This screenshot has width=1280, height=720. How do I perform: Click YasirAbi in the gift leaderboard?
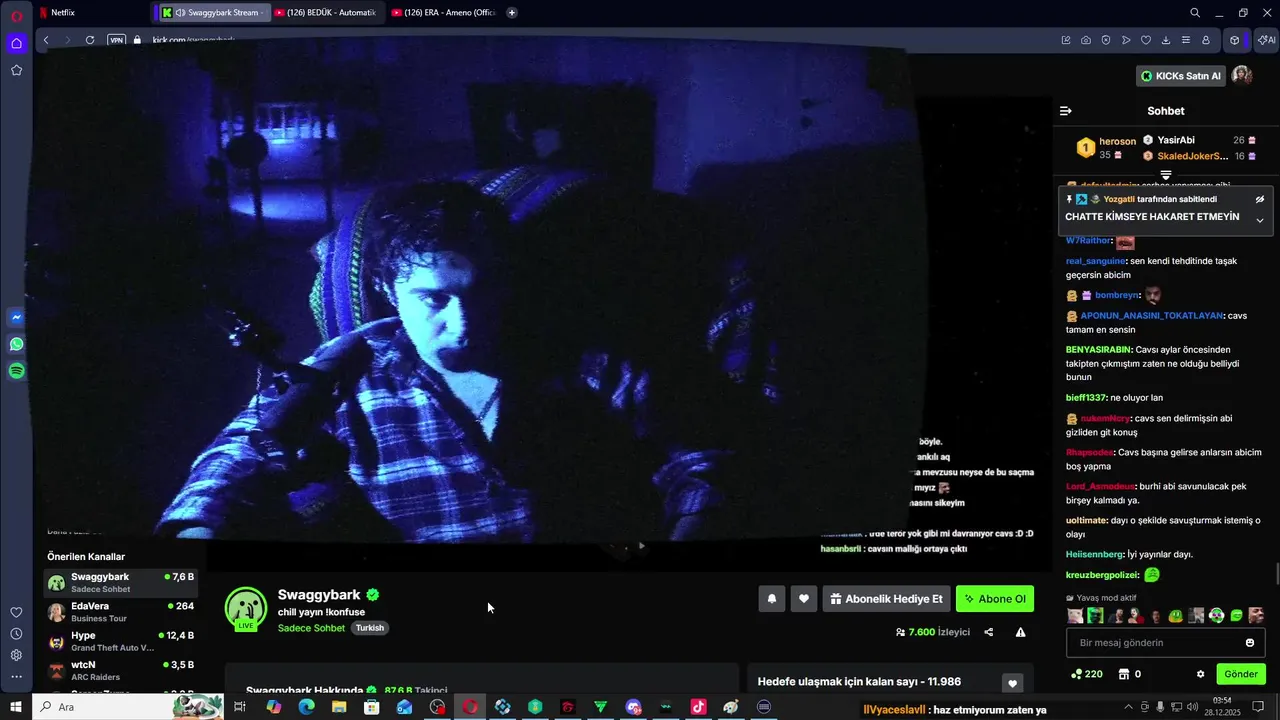click(x=1176, y=140)
